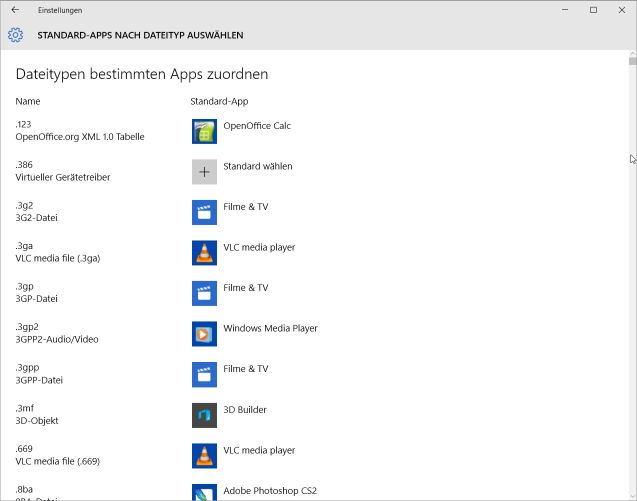Click the vertical scrollbar thumb
637x501 pixels.
coord(633,61)
